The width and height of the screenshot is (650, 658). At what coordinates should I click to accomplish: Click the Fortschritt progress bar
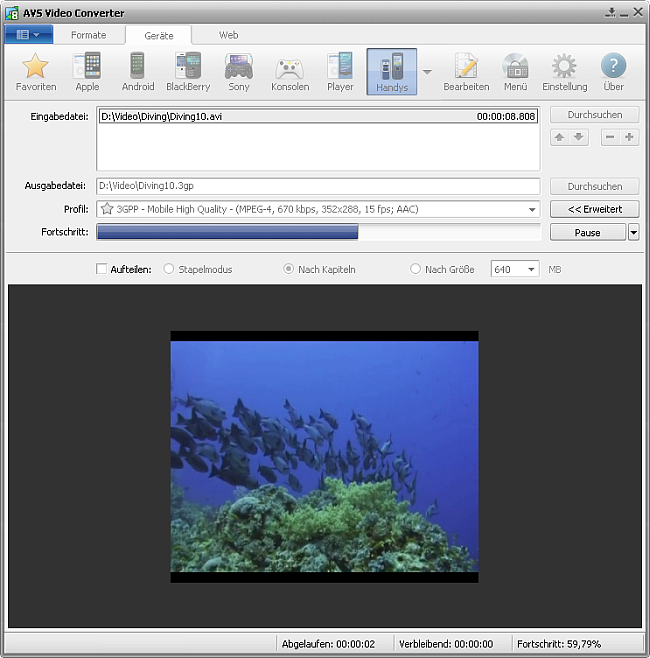coord(318,232)
